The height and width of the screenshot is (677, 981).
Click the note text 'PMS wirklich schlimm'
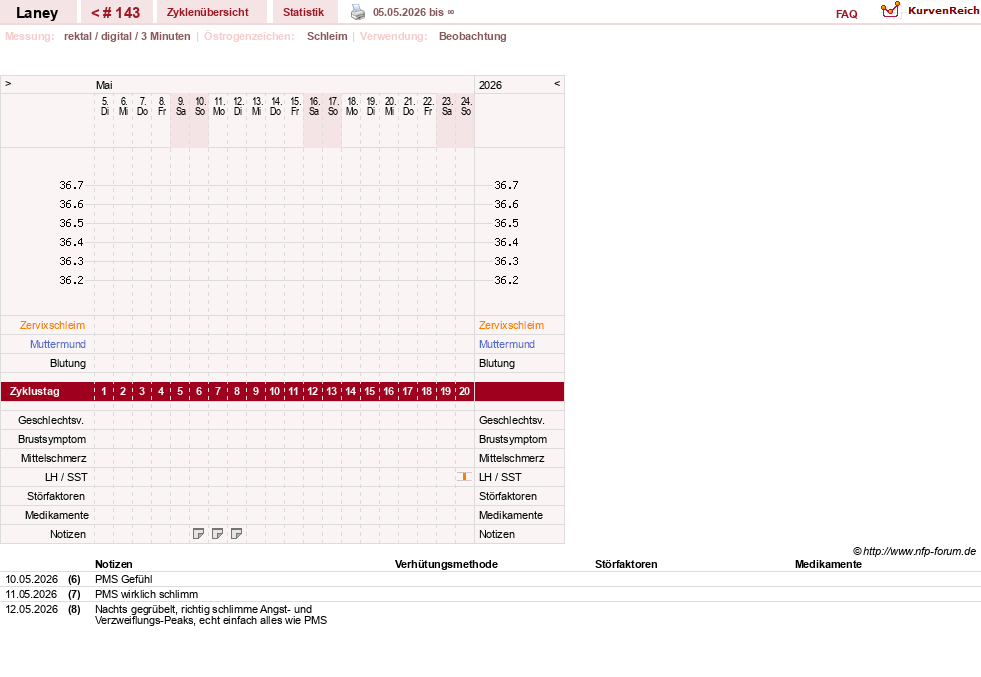point(146,594)
